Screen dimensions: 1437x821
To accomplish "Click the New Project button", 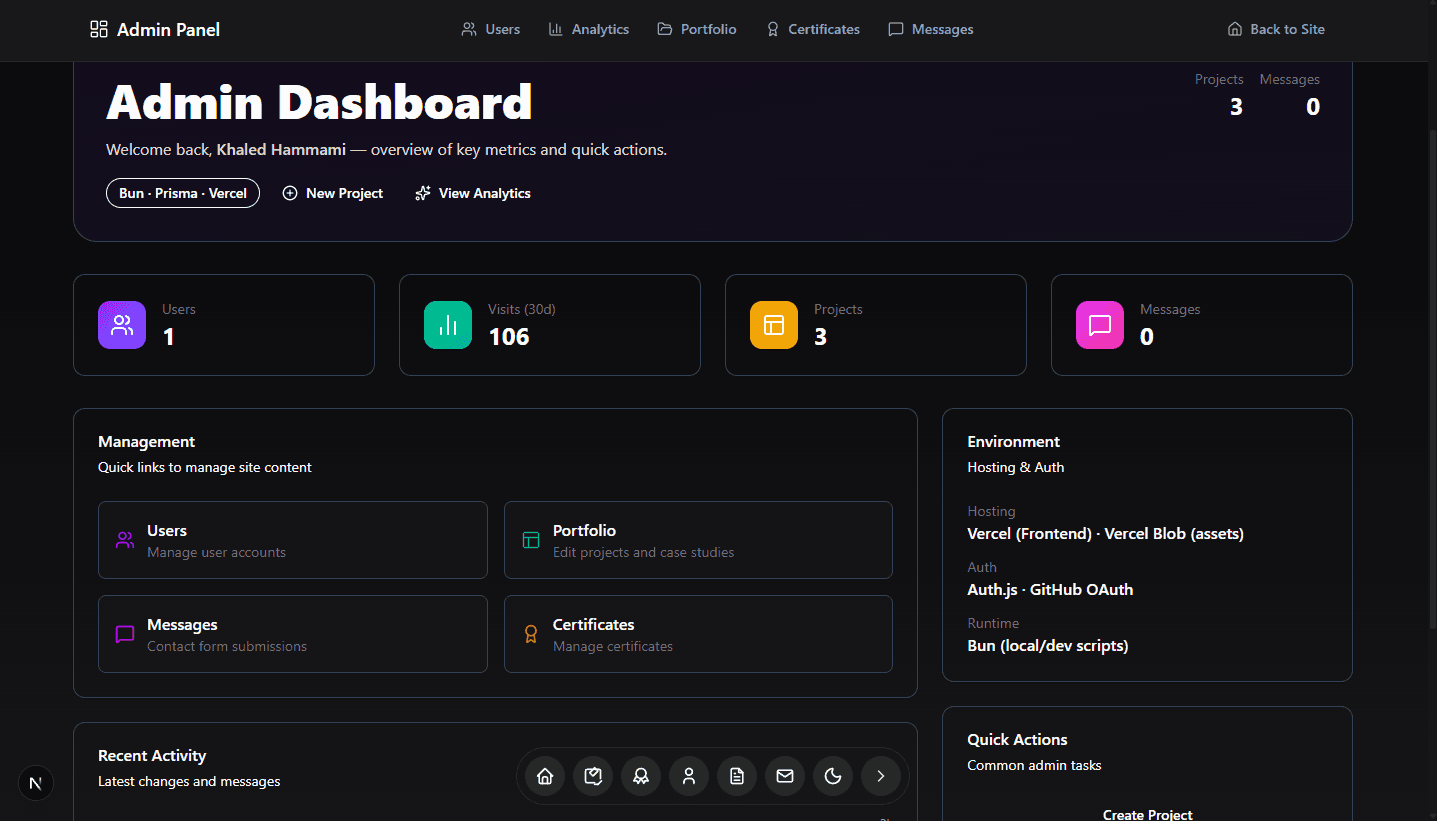I will [x=333, y=193].
